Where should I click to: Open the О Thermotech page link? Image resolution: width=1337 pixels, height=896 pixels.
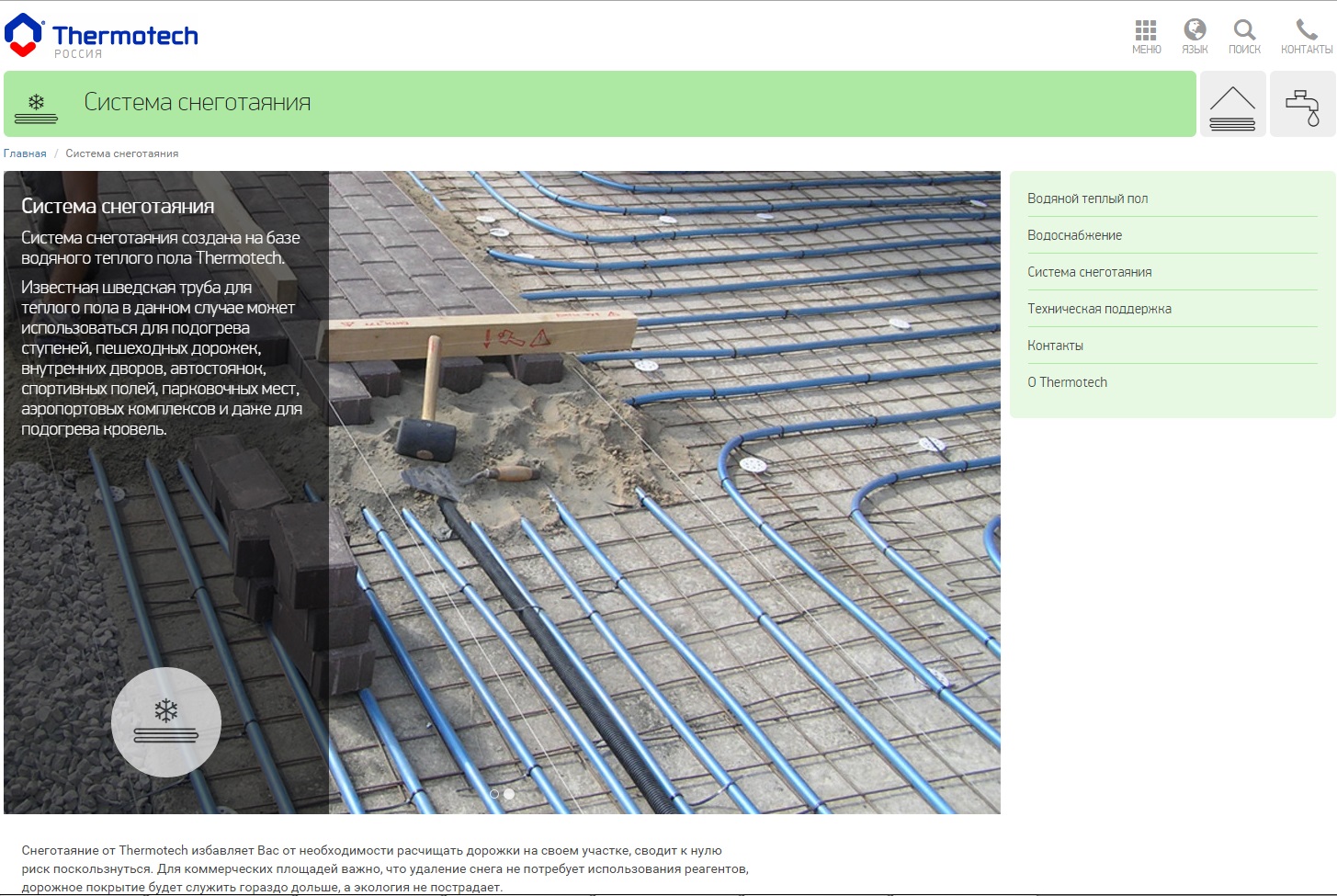coord(1067,382)
